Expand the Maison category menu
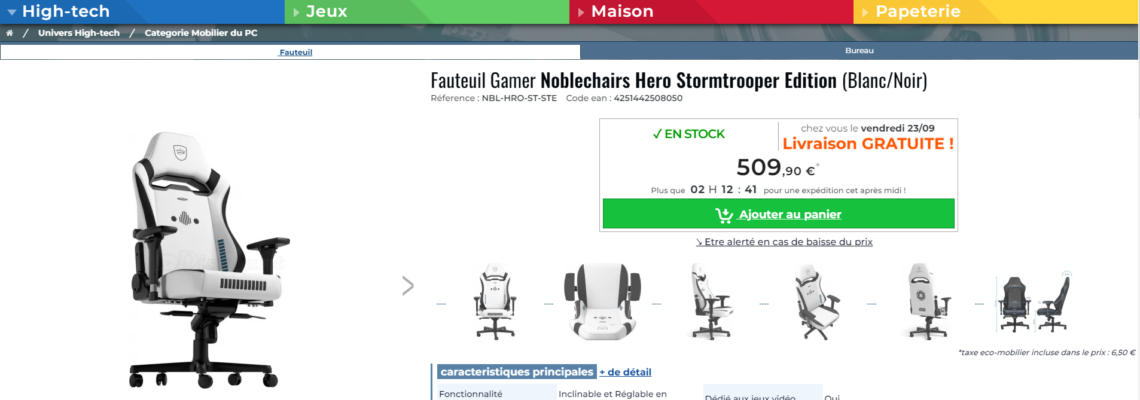This screenshot has width=1140, height=400. click(x=622, y=12)
